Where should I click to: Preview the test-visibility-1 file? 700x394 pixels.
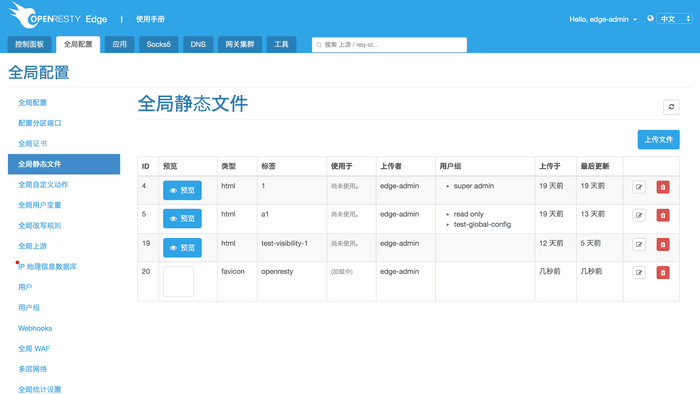click(x=182, y=248)
